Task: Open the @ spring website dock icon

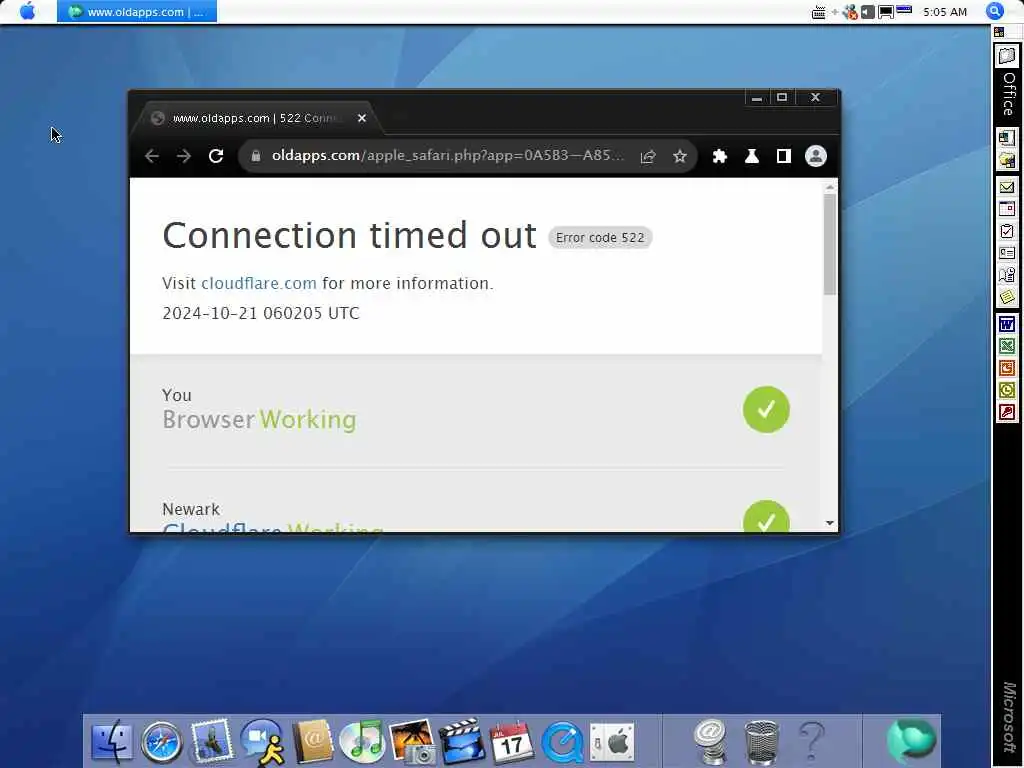Action: click(711, 741)
